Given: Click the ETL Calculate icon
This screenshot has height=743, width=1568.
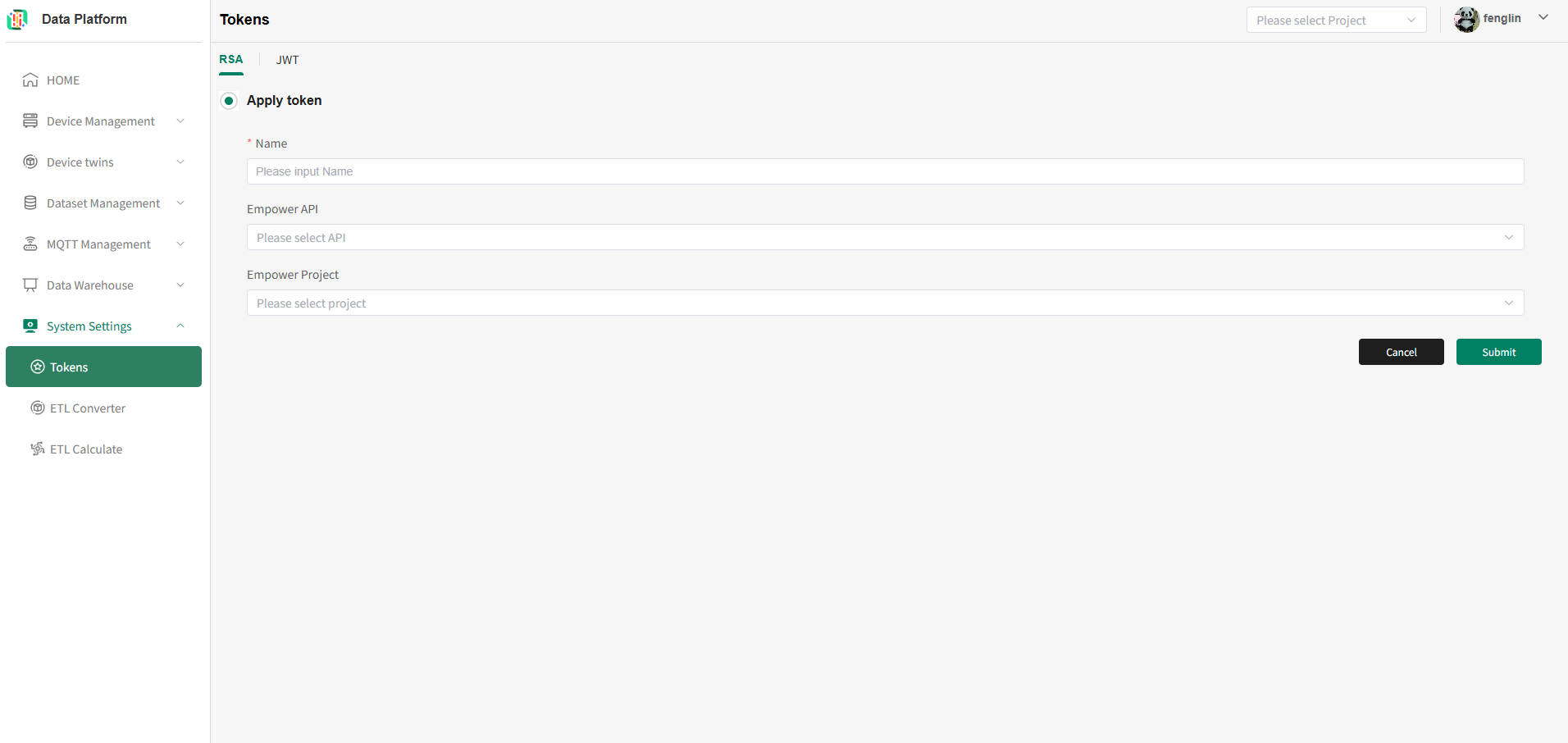Looking at the screenshot, I should point(38,449).
